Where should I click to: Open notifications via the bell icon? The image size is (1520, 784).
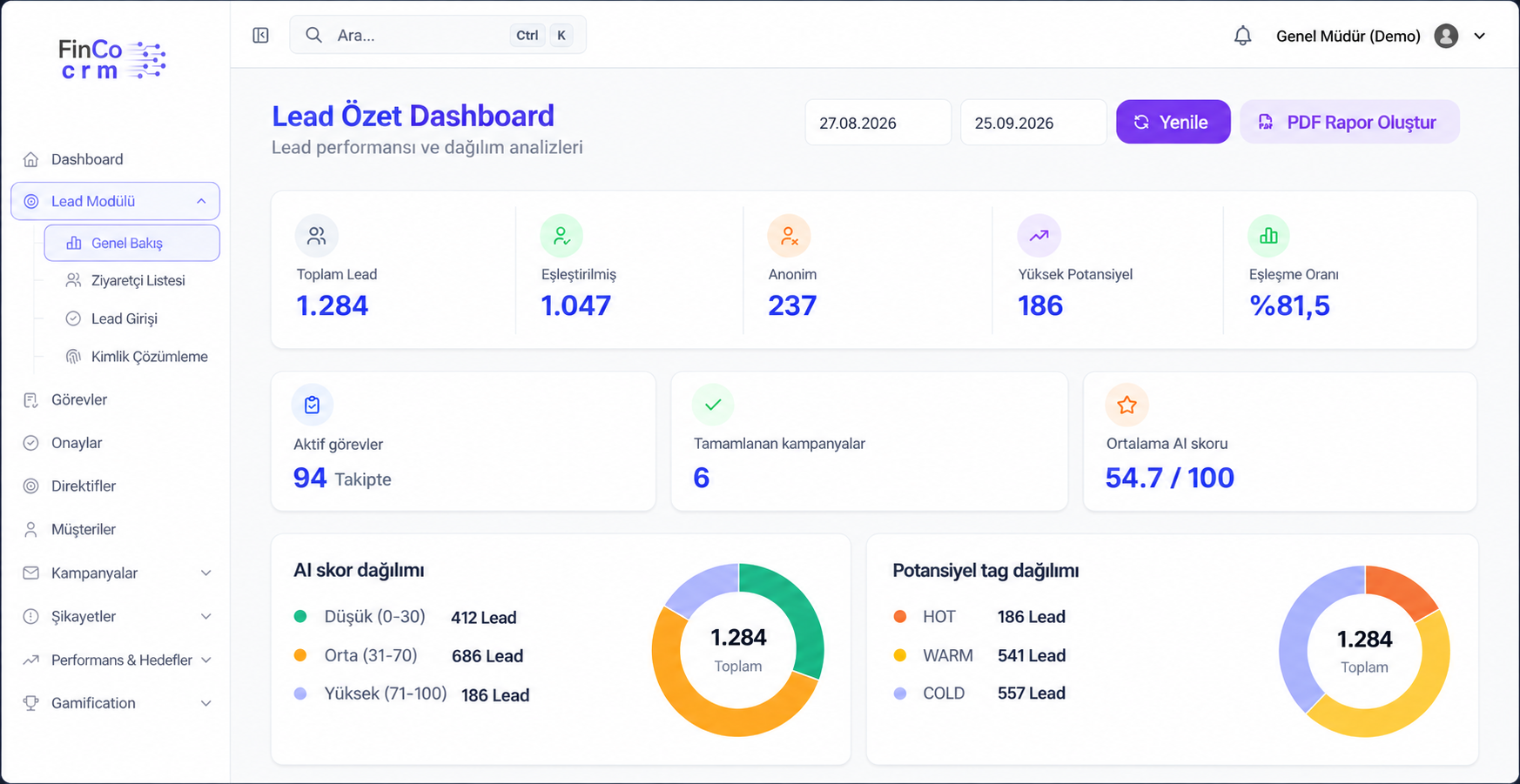(x=1242, y=36)
